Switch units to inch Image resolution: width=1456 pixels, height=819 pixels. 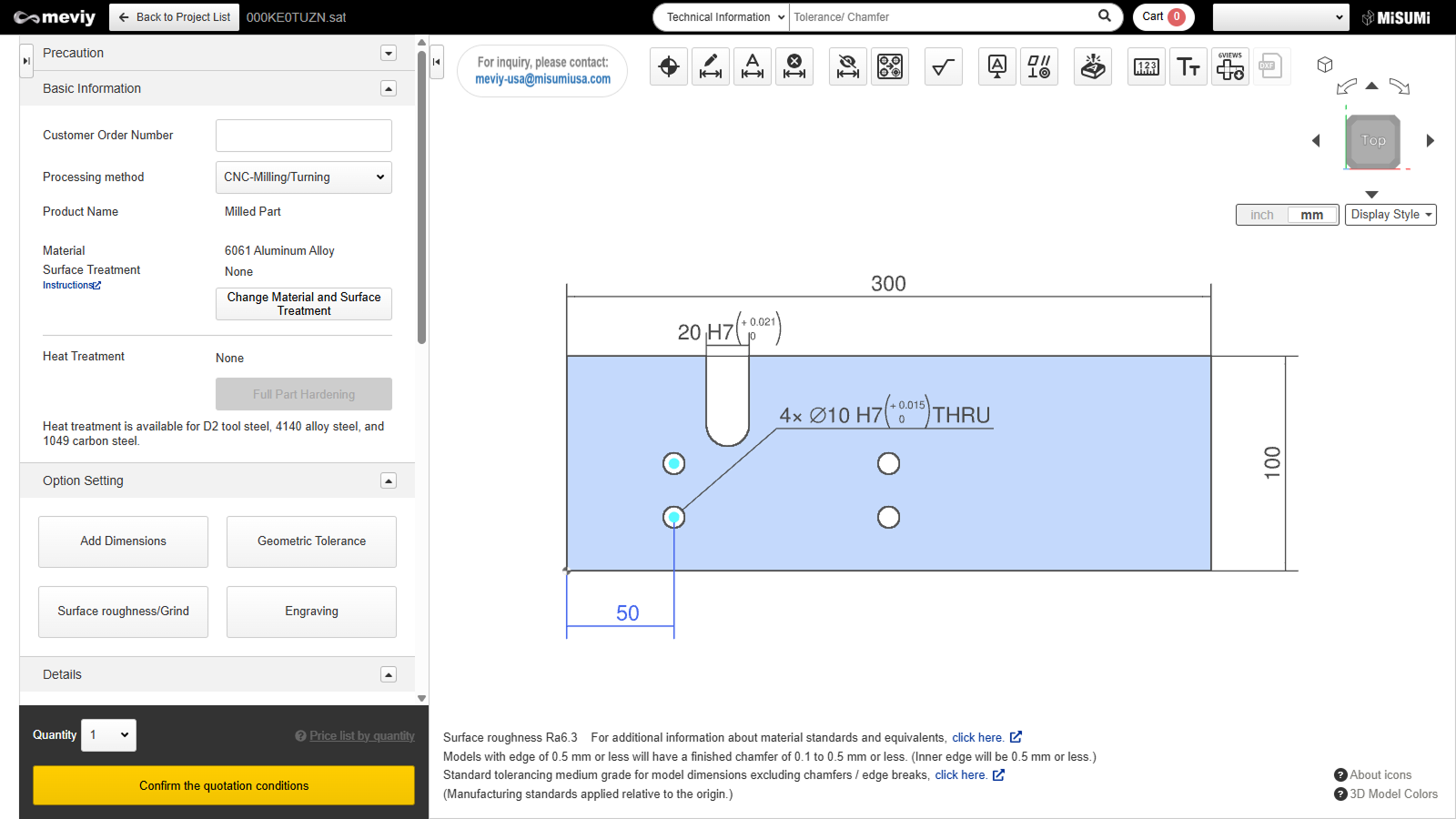coord(1262,215)
